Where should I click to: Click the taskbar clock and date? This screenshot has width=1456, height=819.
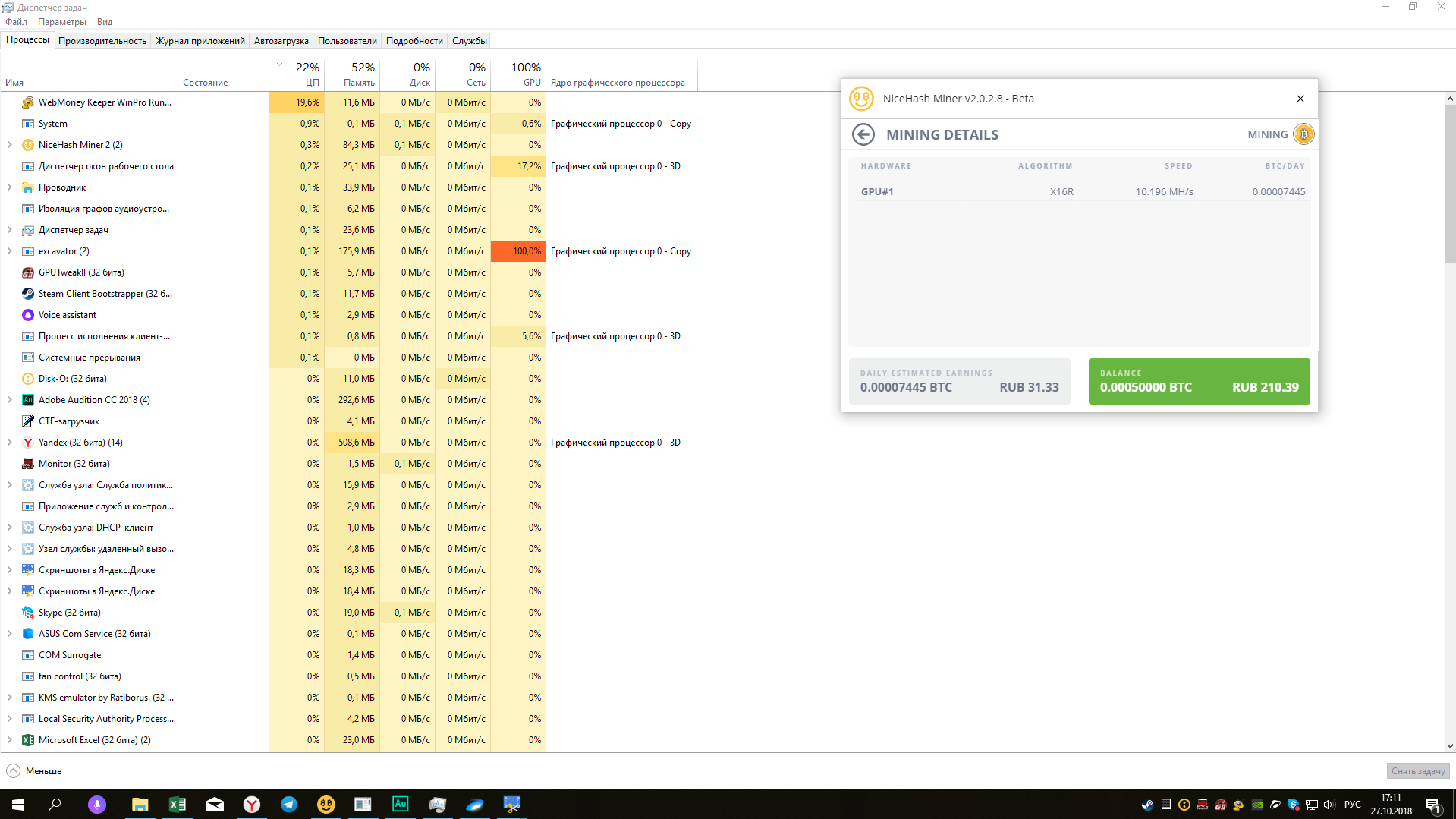click(x=1391, y=805)
